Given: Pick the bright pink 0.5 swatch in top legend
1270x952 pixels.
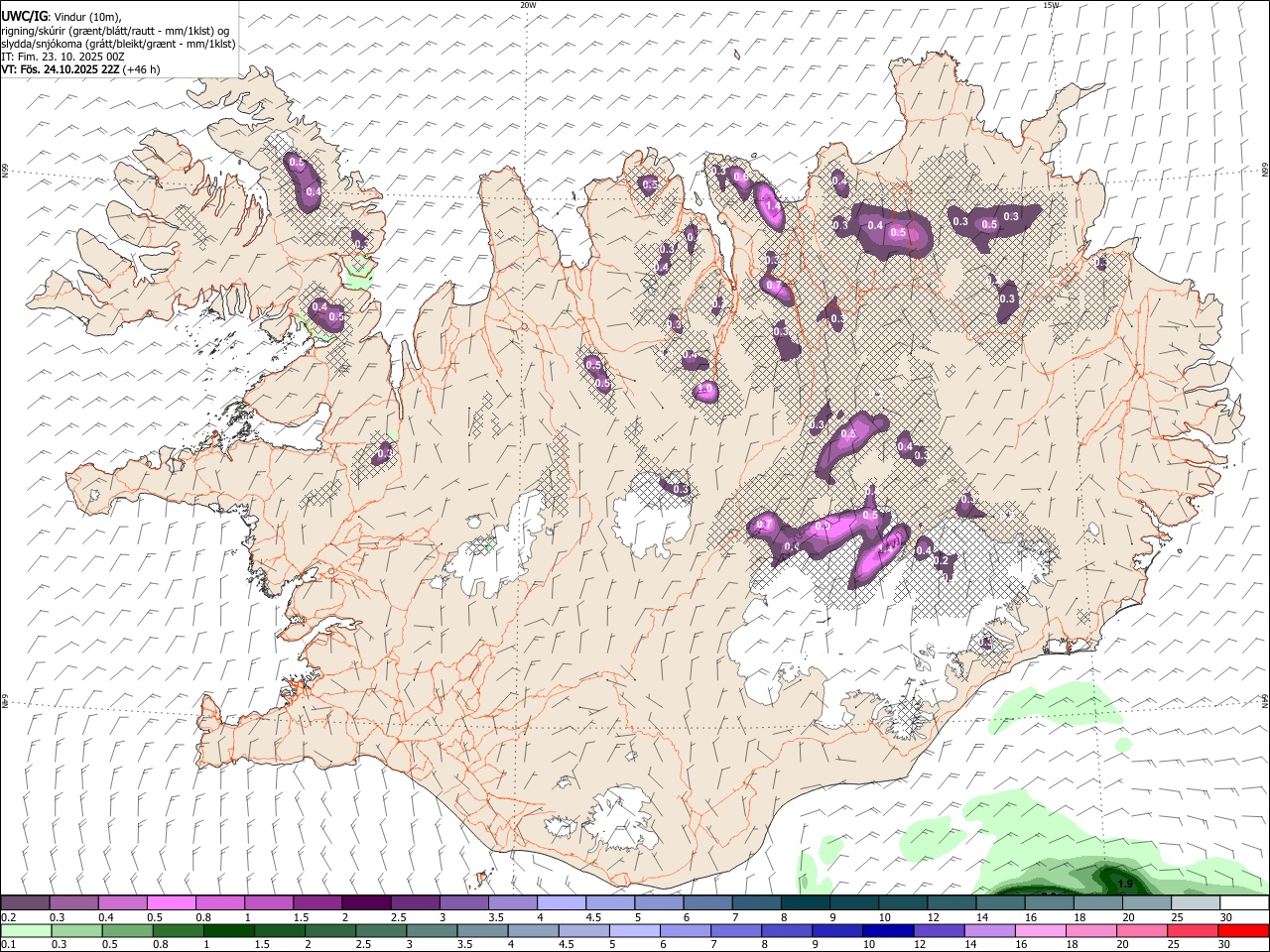Looking at the screenshot, I should [x=171, y=903].
